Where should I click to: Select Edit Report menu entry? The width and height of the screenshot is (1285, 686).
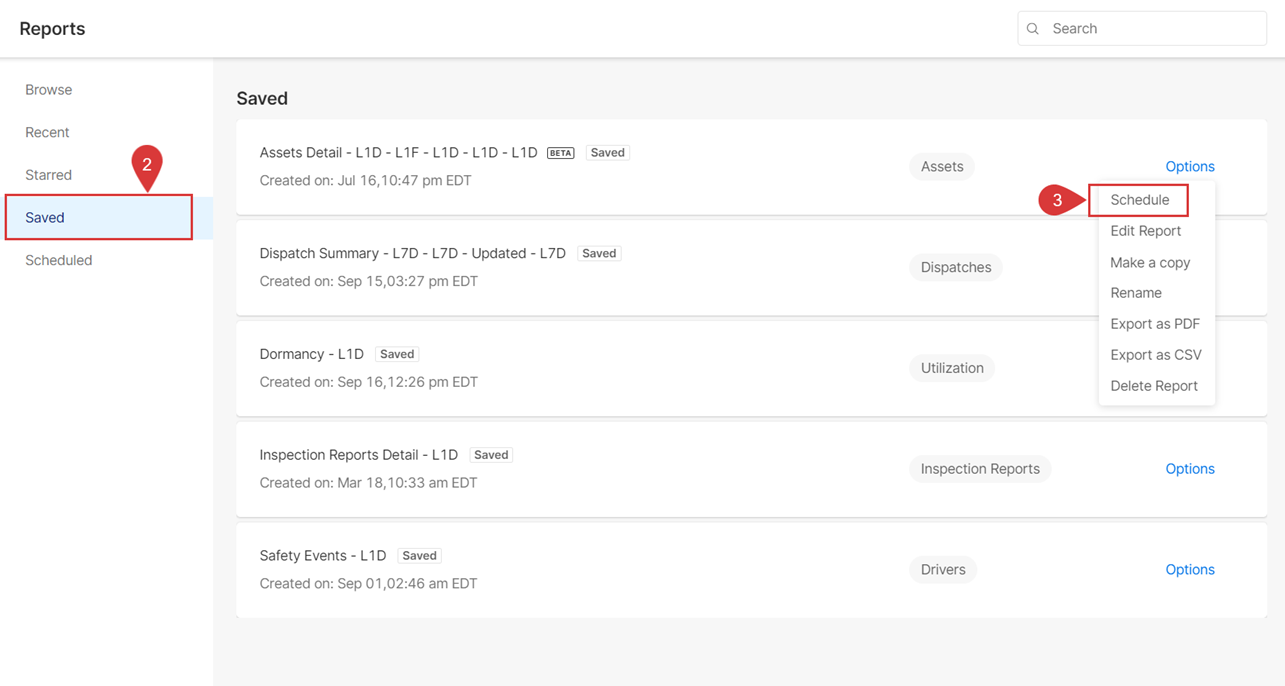(x=1145, y=231)
